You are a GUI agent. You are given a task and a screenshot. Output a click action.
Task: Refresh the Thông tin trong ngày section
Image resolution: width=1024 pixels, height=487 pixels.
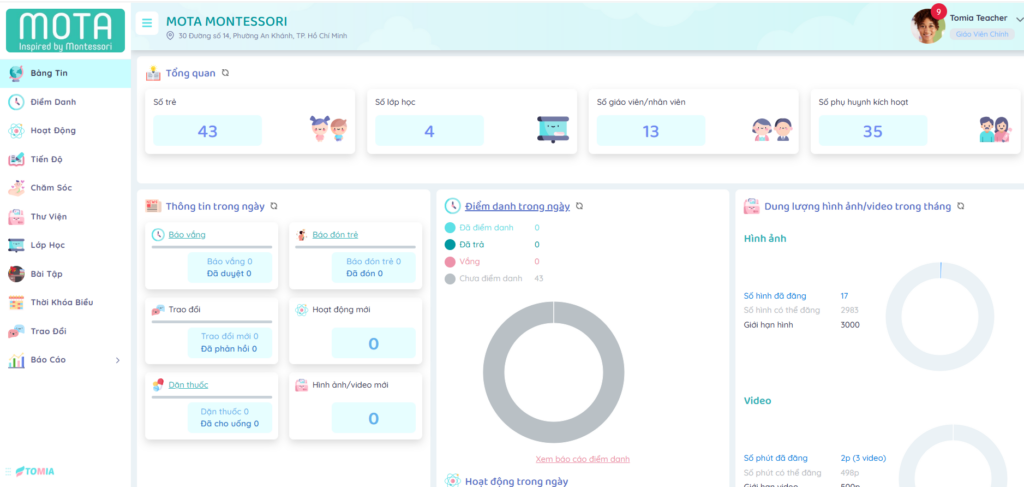pyautogui.click(x=274, y=206)
